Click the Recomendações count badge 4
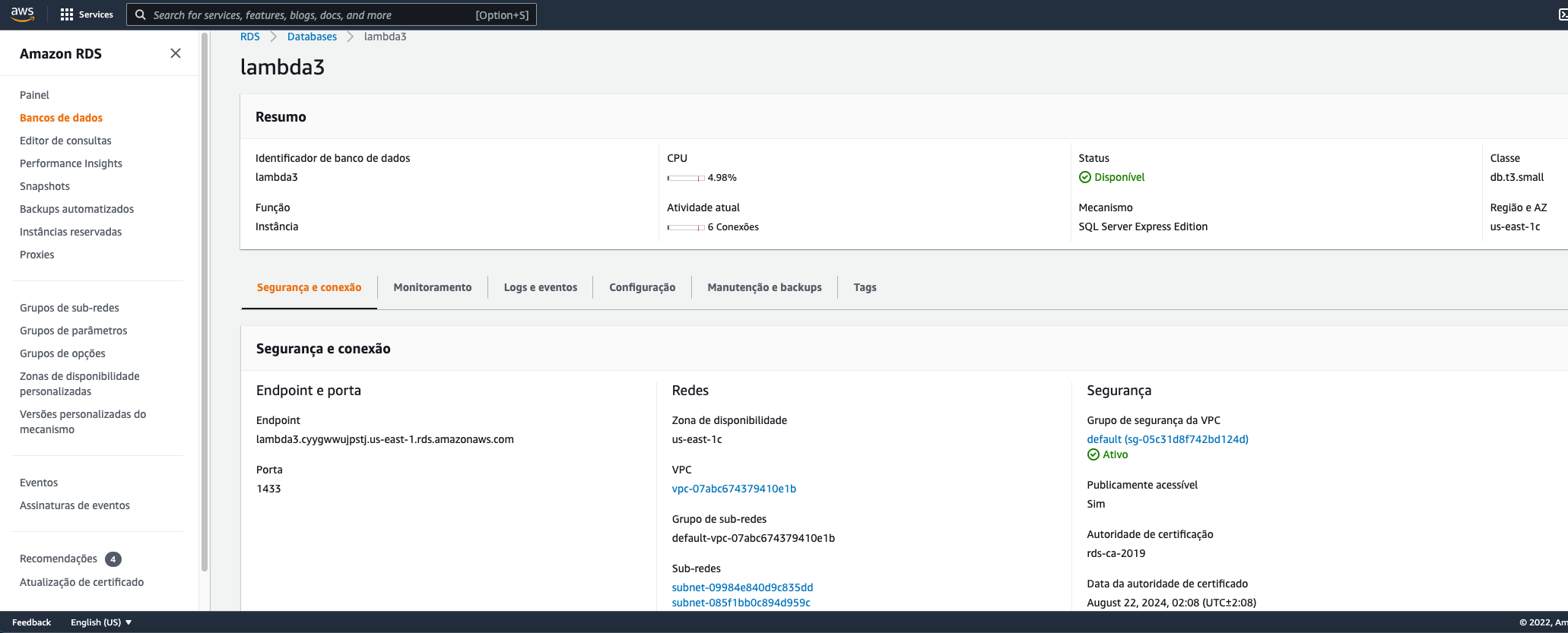The height and width of the screenshot is (633, 1568). (x=113, y=559)
